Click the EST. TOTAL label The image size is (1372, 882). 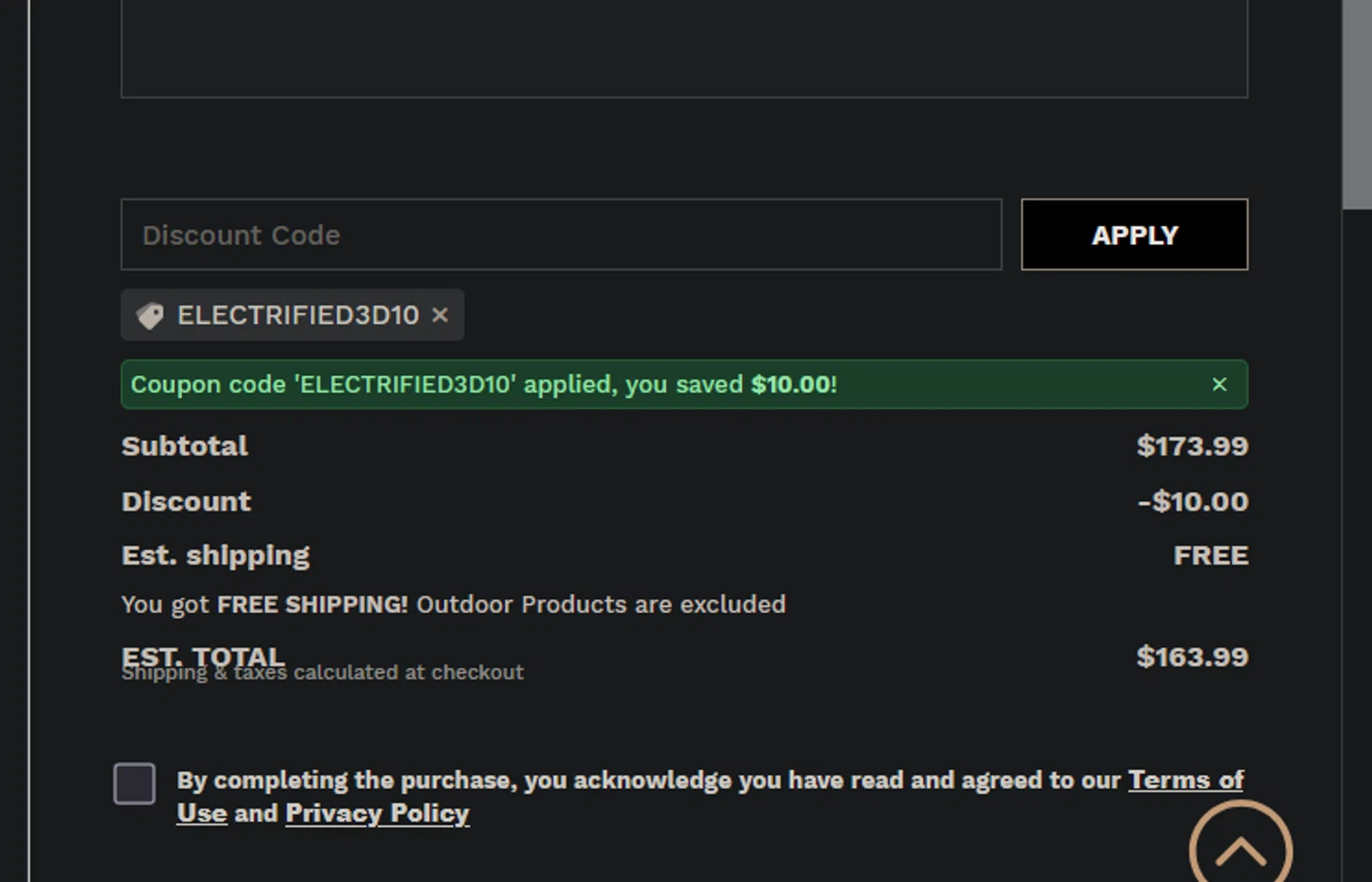tap(203, 653)
